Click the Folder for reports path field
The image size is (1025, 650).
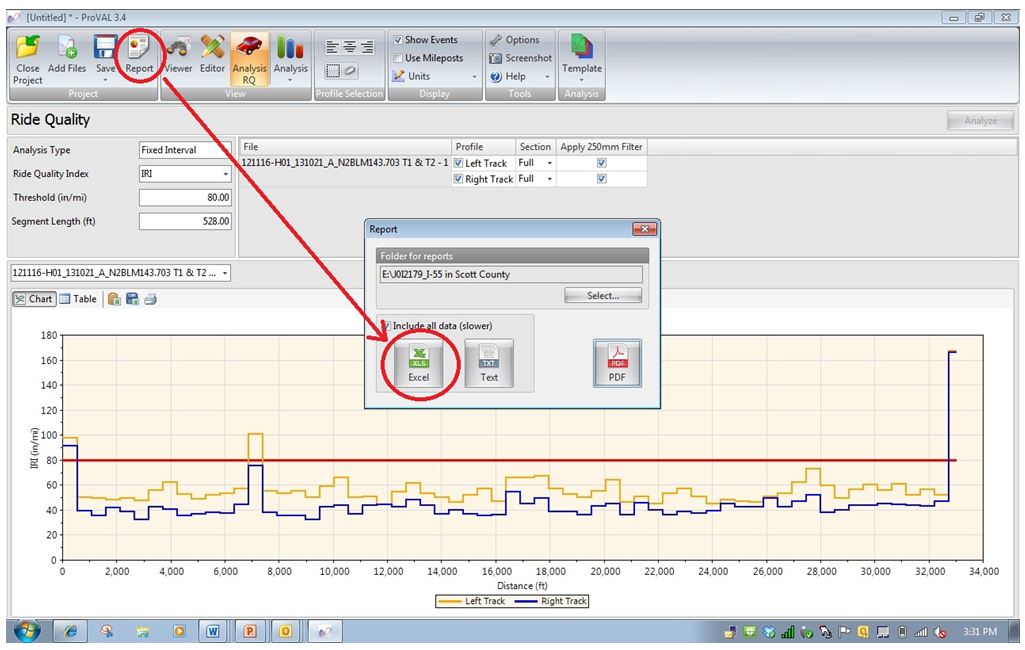511,274
